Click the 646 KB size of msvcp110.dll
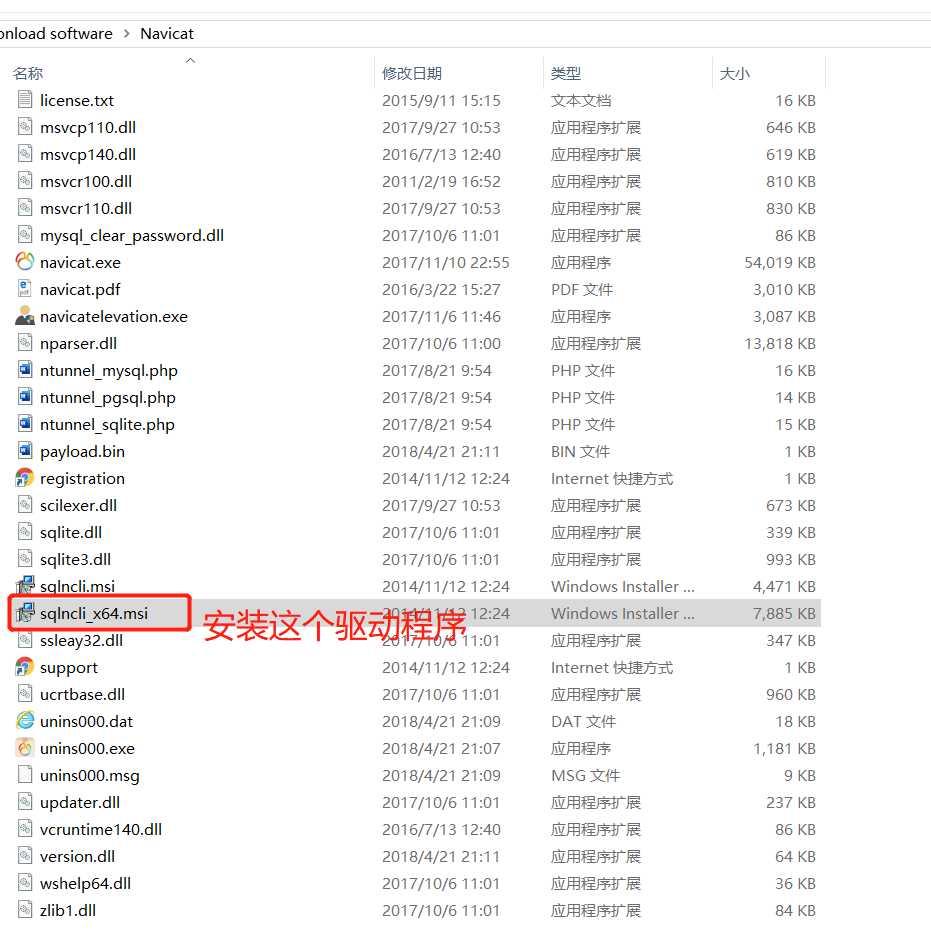 coord(791,127)
